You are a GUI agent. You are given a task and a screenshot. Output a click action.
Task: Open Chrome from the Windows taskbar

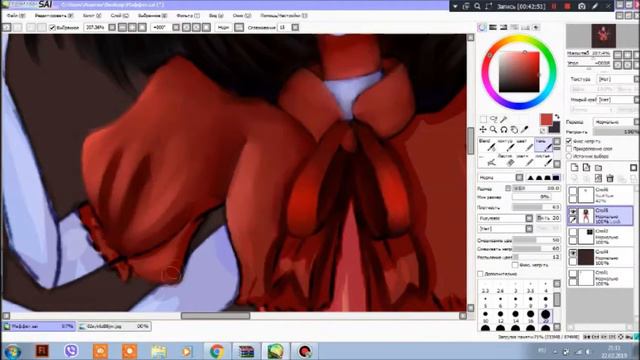coord(217,351)
